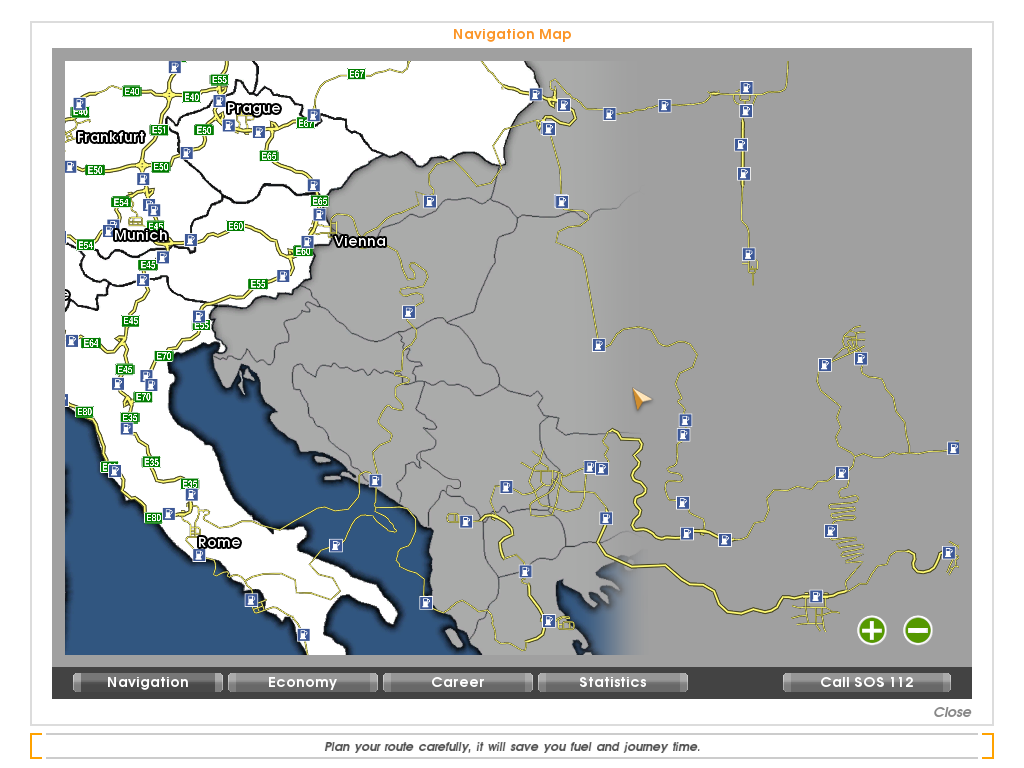Click the Call SOS 112 button
Image resolution: width=1024 pixels, height=768 pixels.
point(867,682)
